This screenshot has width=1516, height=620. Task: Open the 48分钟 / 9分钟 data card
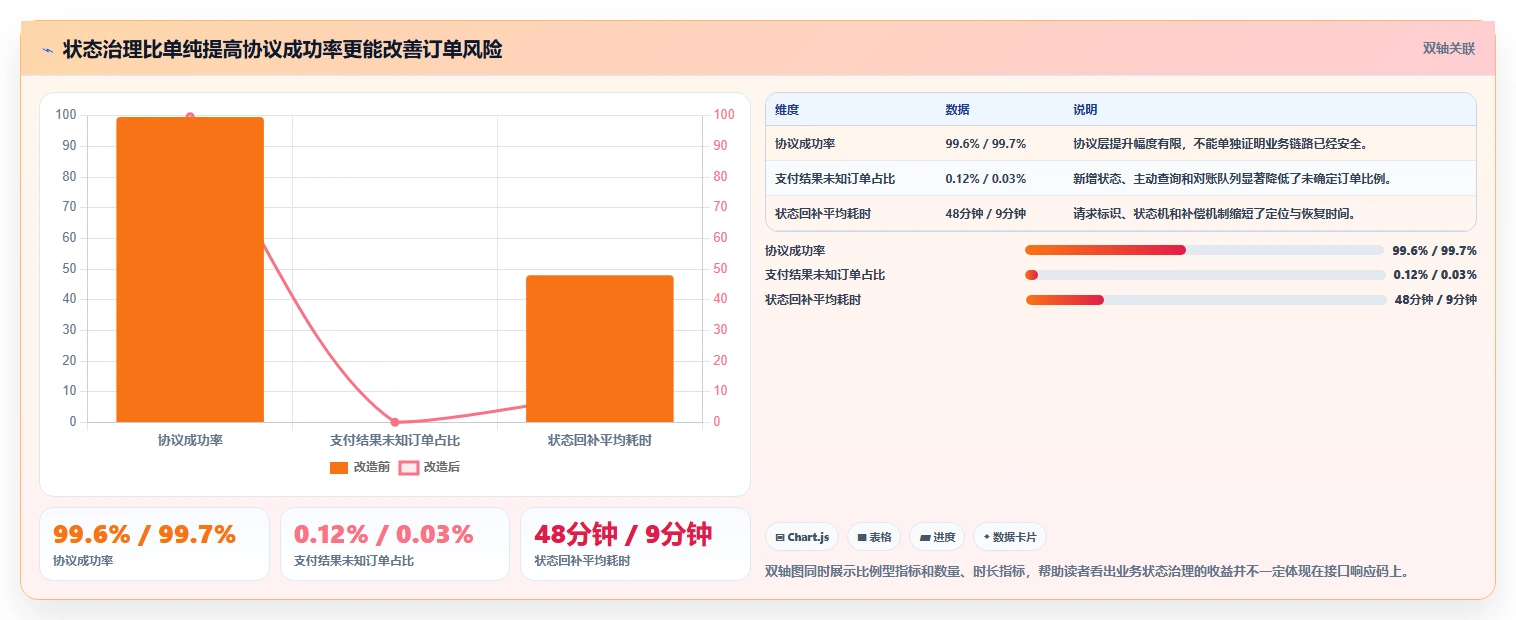coord(636,544)
